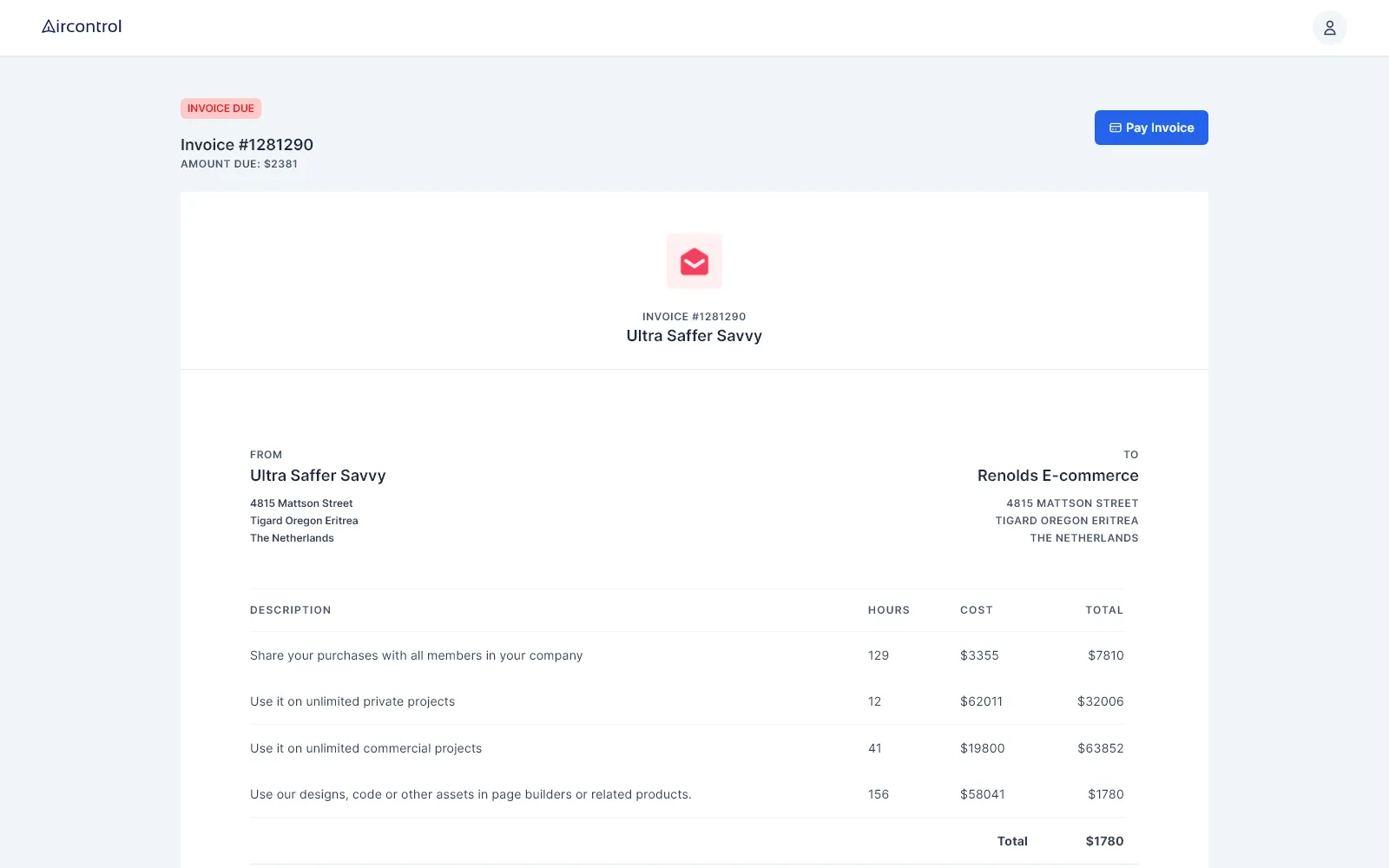
Task: Click recipient address THE NETHERLANDS
Action: pyautogui.click(x=1084, y=538)
